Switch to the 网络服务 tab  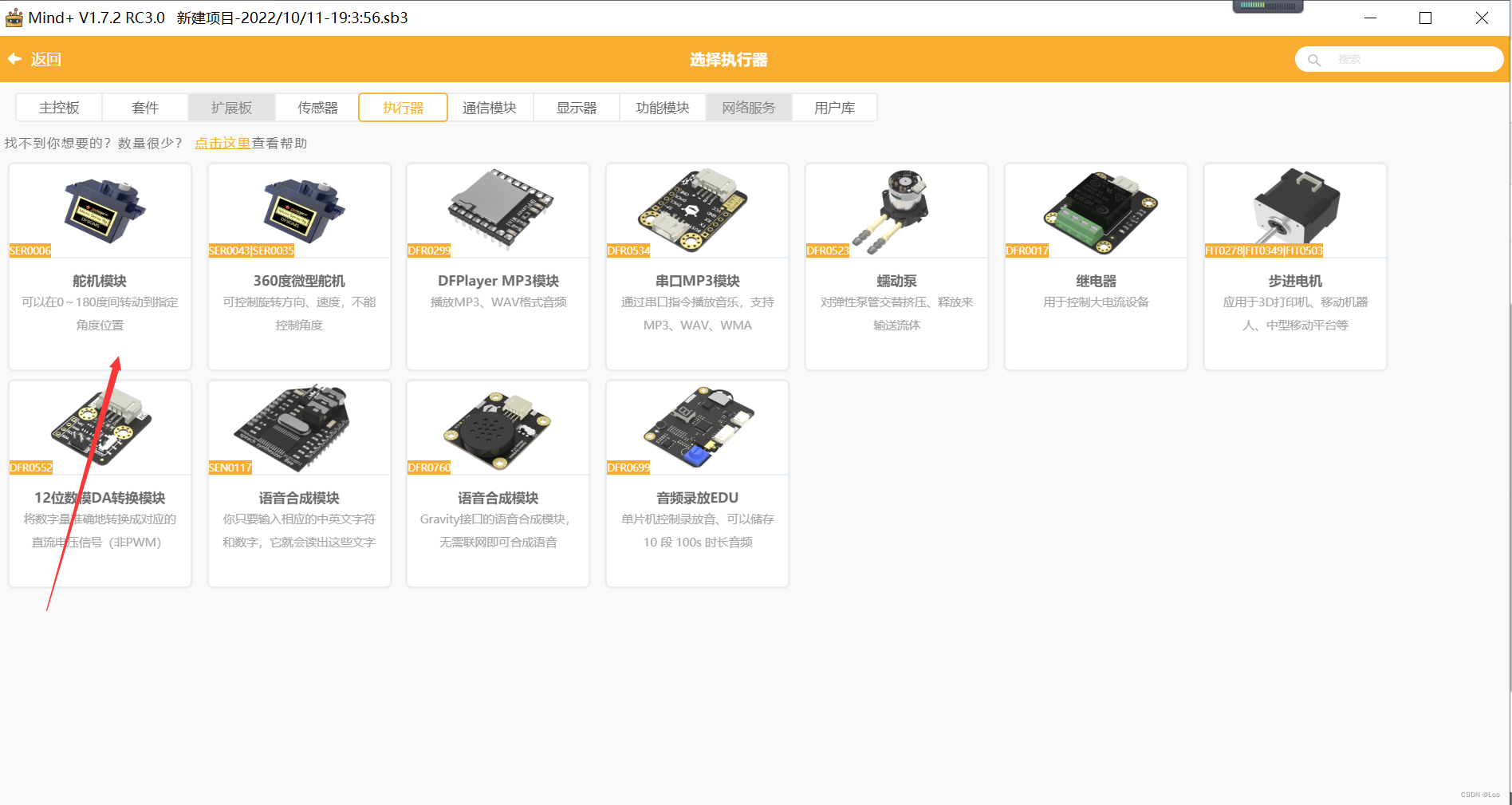(x=748, y=108)
